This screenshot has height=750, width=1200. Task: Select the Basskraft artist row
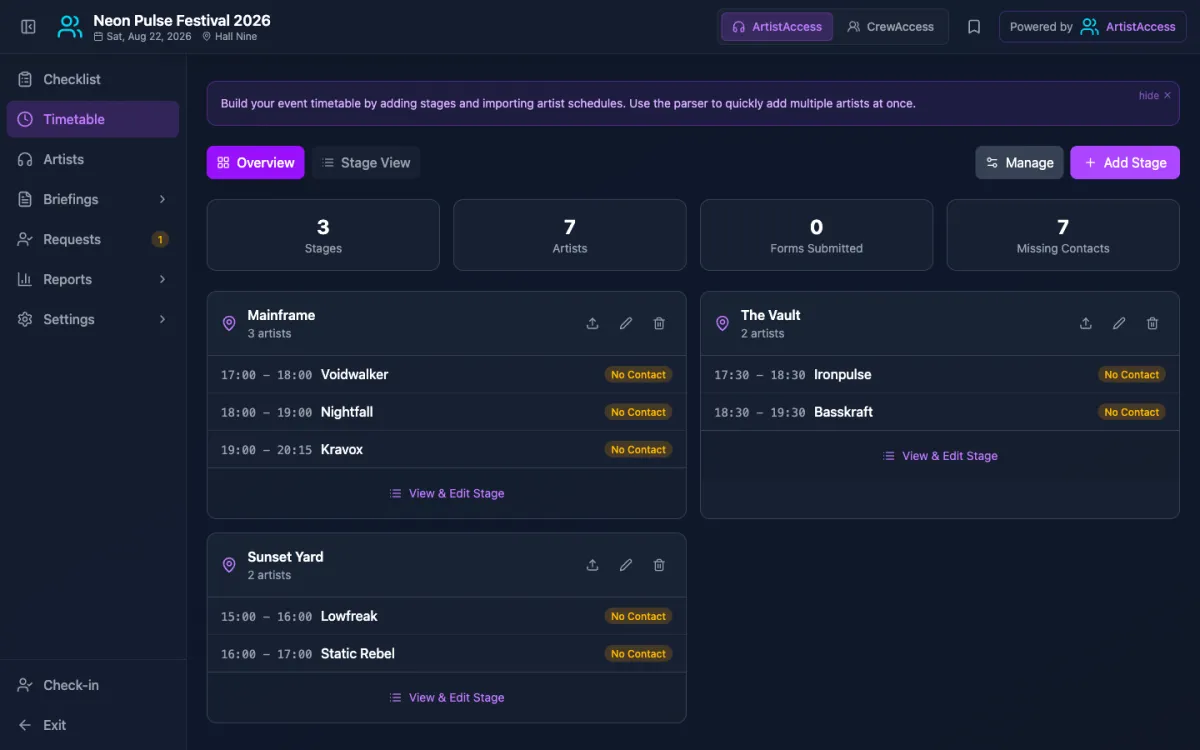tap(940, 412)
